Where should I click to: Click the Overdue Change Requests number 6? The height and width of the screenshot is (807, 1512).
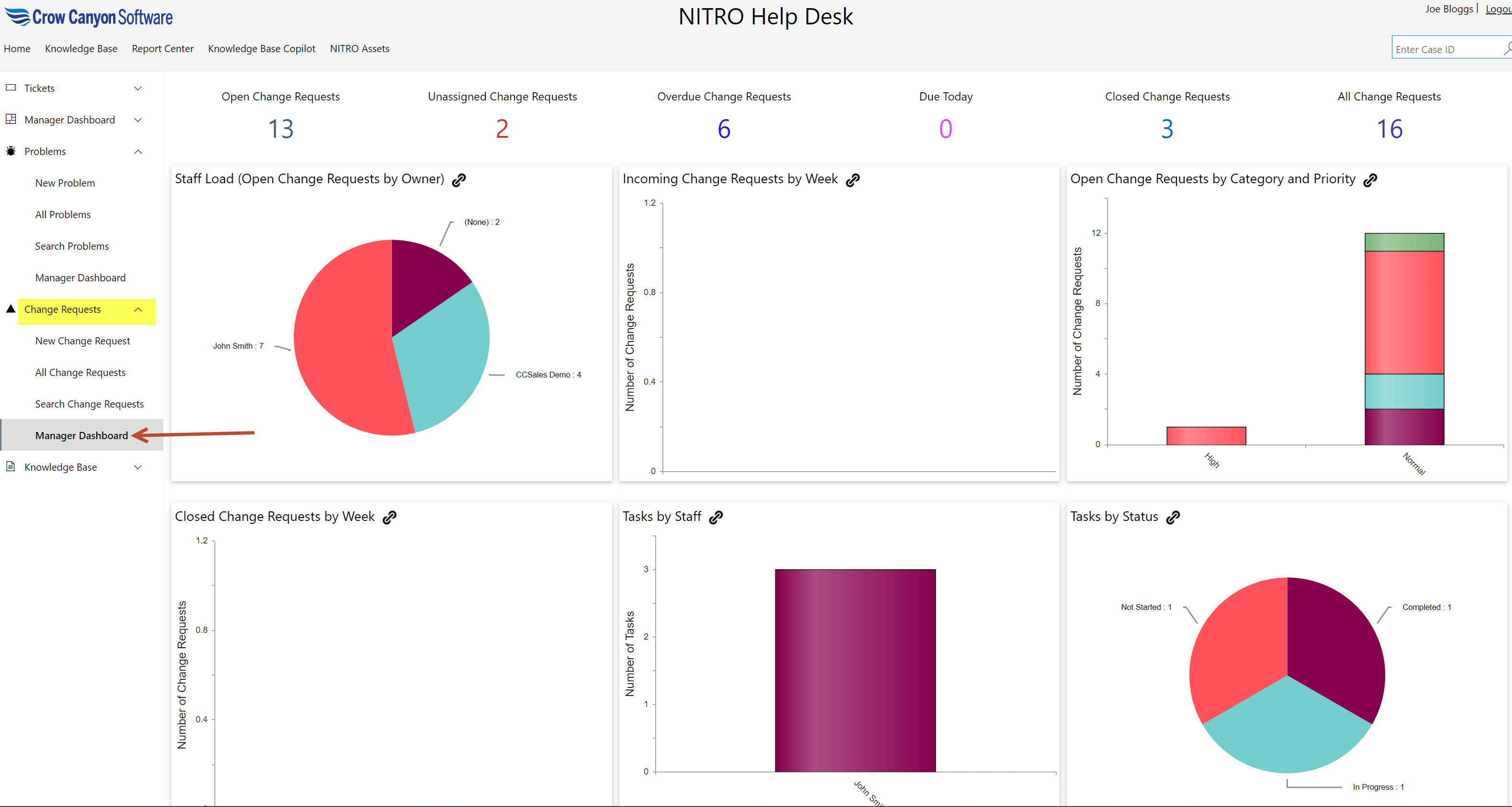coord(724,129)
